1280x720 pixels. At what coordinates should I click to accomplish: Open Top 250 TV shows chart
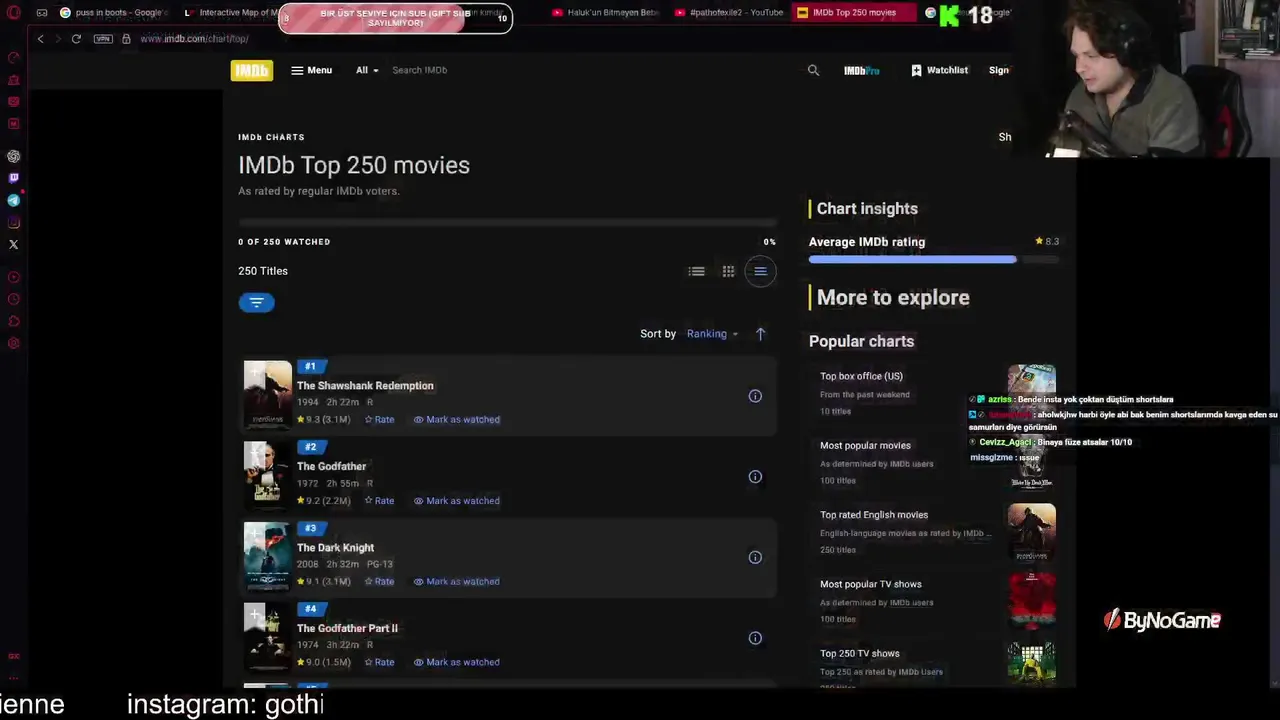(859, 654)
